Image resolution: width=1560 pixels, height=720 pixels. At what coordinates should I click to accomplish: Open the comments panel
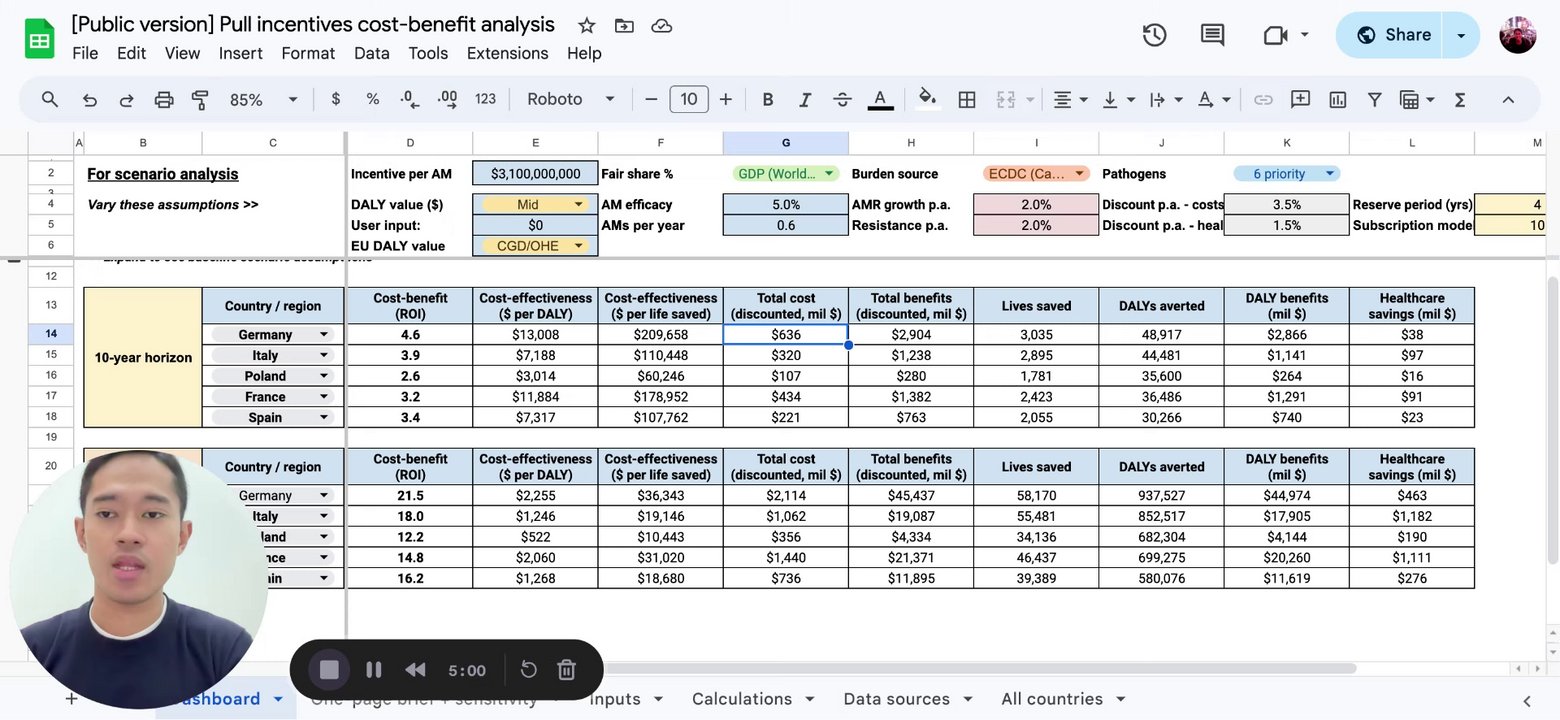coord(1212,35)
